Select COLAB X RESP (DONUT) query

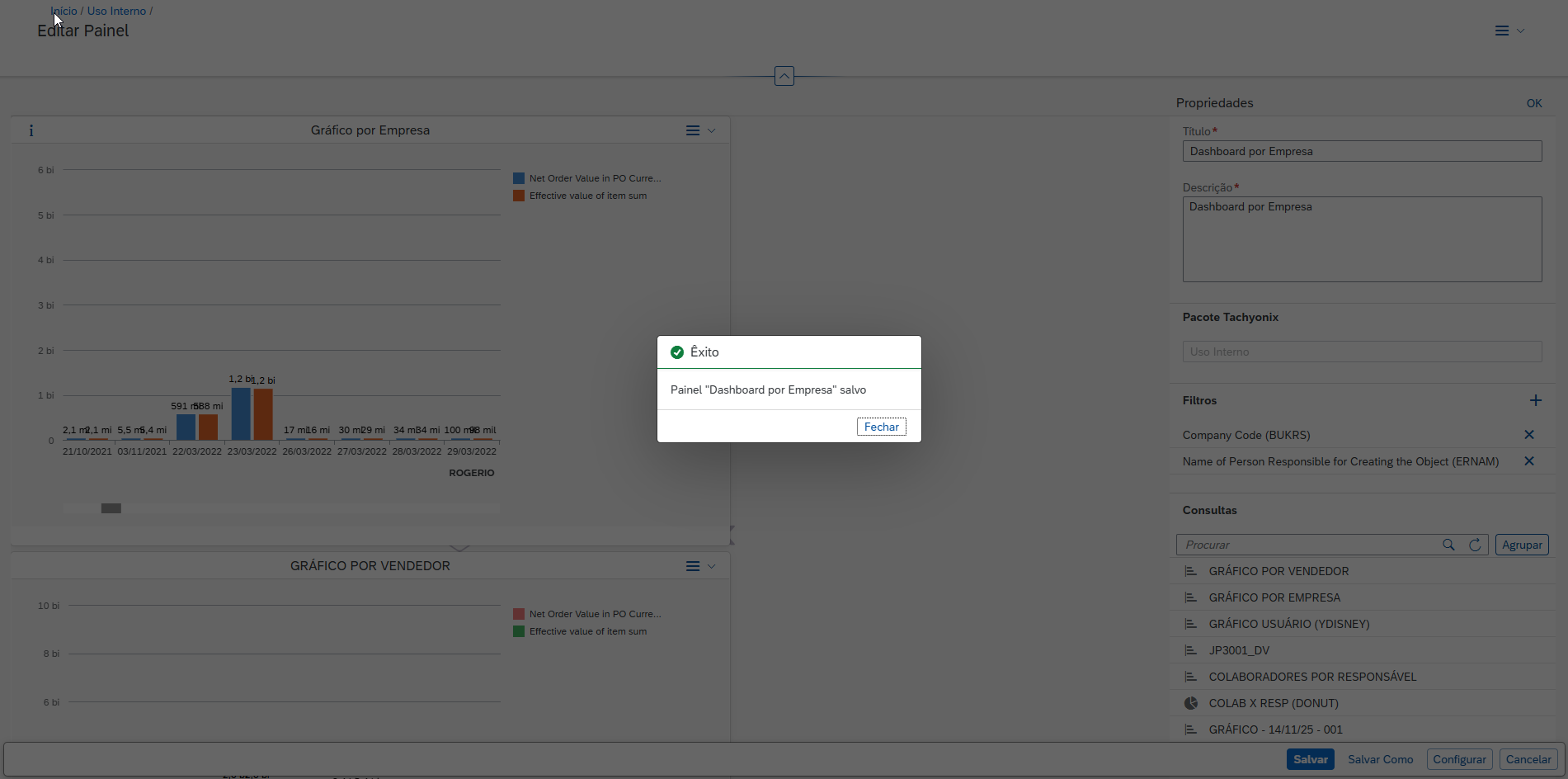coord(1274,703)
